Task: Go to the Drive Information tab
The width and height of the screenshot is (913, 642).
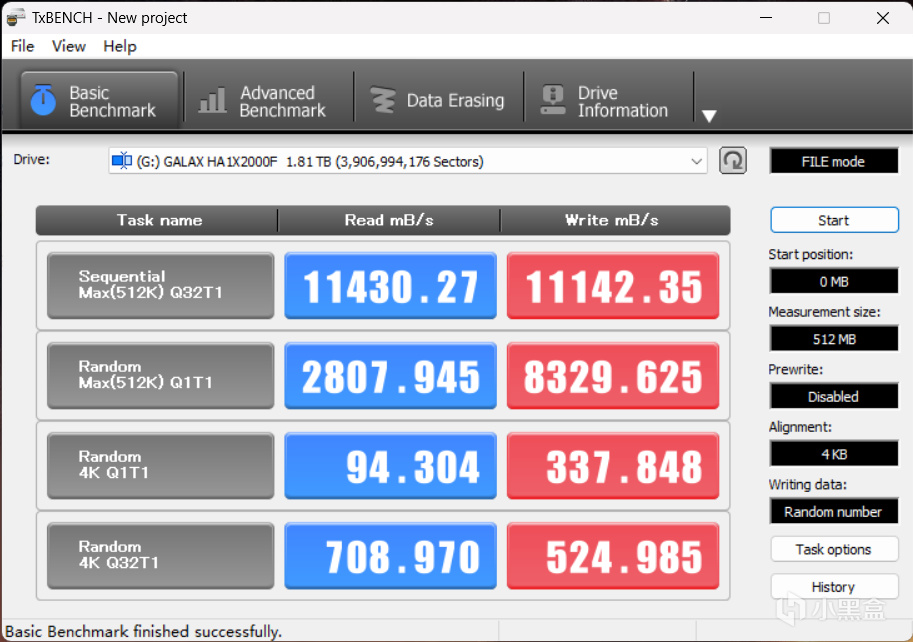Action: [608, 101]
